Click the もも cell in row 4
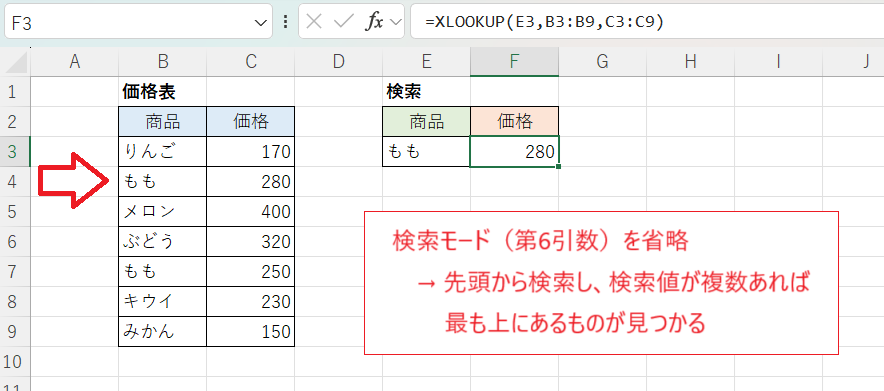The width and height of the screenshot is (884, 391). point(163,181)
